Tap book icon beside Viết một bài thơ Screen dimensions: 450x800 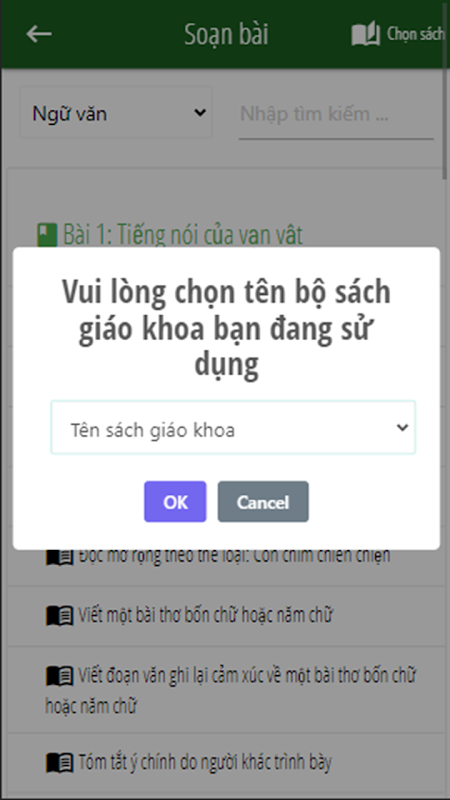60,616
